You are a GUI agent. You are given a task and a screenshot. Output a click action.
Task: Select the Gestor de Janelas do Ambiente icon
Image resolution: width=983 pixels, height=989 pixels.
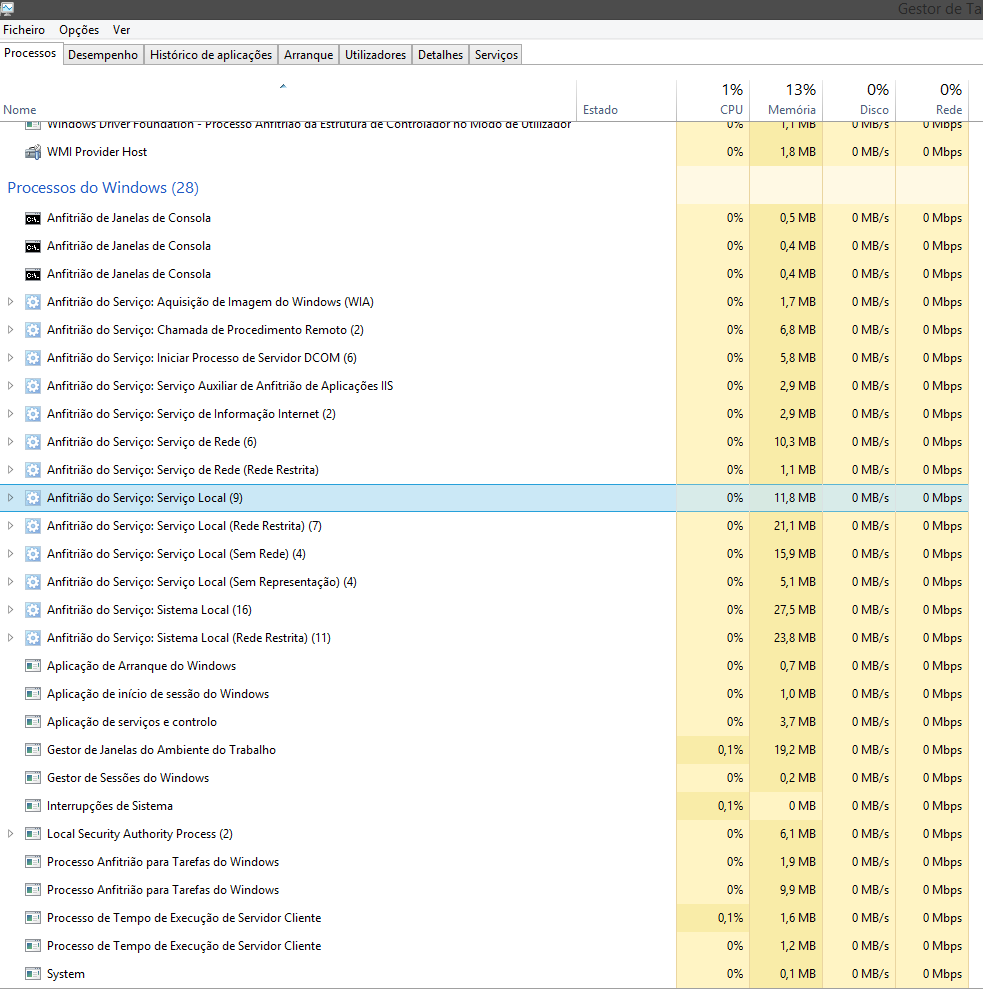(x=33, y=750)
